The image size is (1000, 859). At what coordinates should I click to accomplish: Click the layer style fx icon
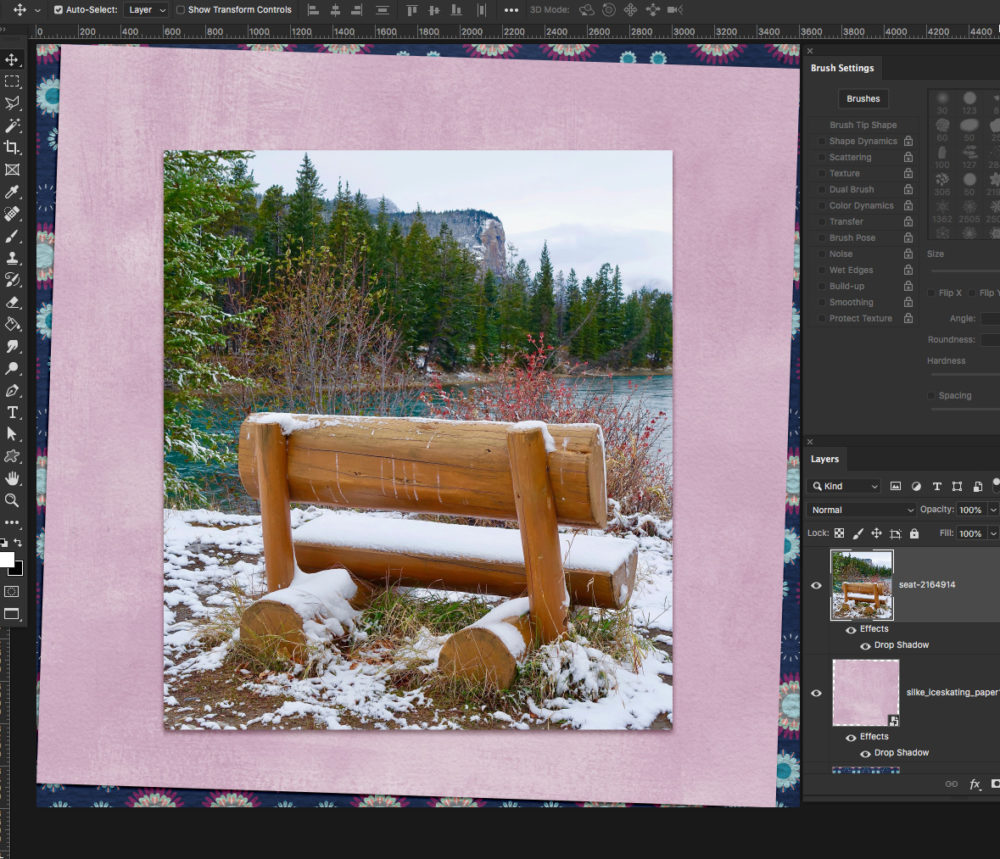[x=974, y=785]
